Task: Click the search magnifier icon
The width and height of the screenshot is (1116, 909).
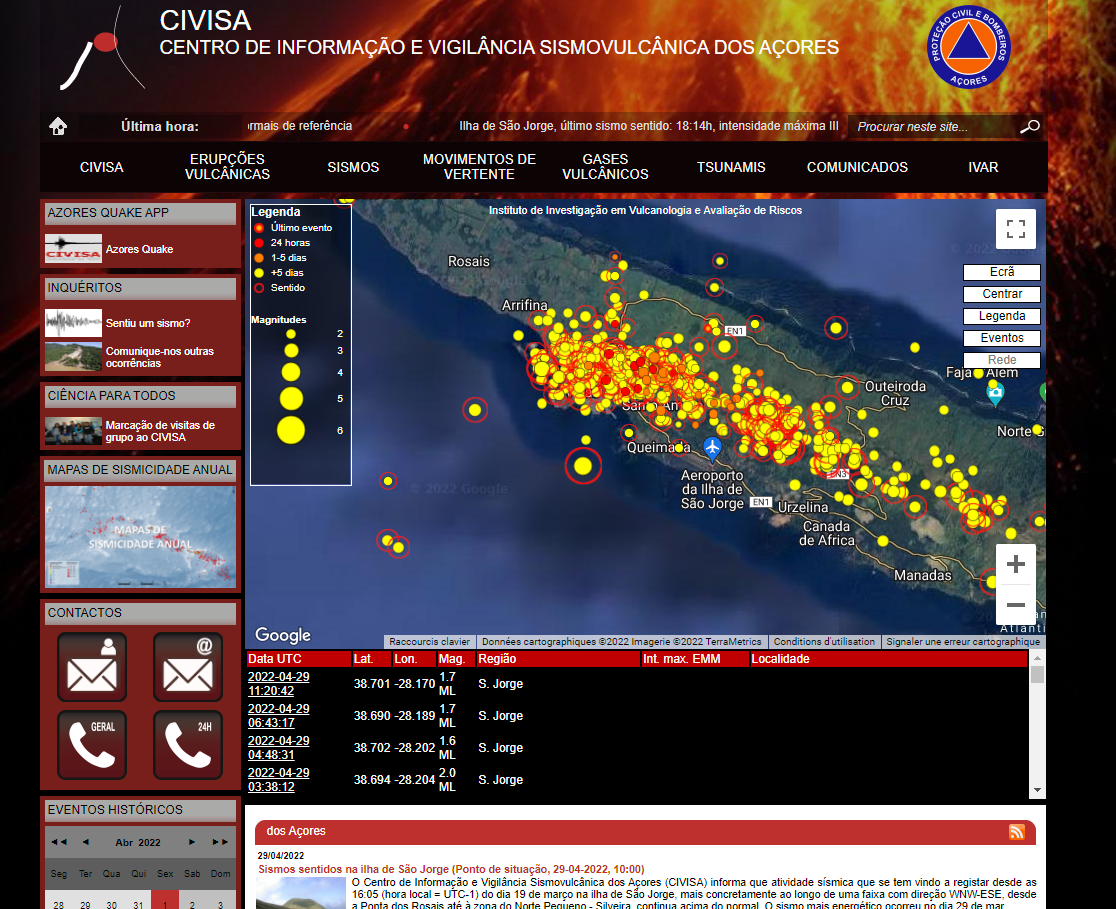Action: pyautogui.click(x=1029, y=127)
